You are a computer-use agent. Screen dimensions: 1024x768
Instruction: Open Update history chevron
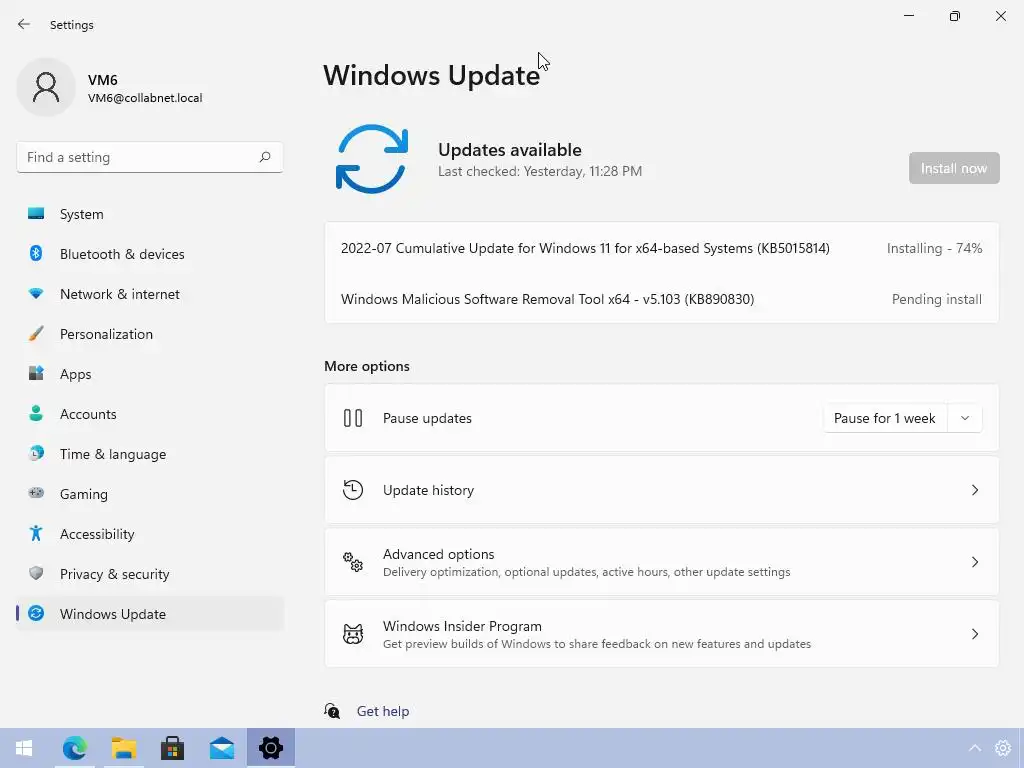coord(974,490)
